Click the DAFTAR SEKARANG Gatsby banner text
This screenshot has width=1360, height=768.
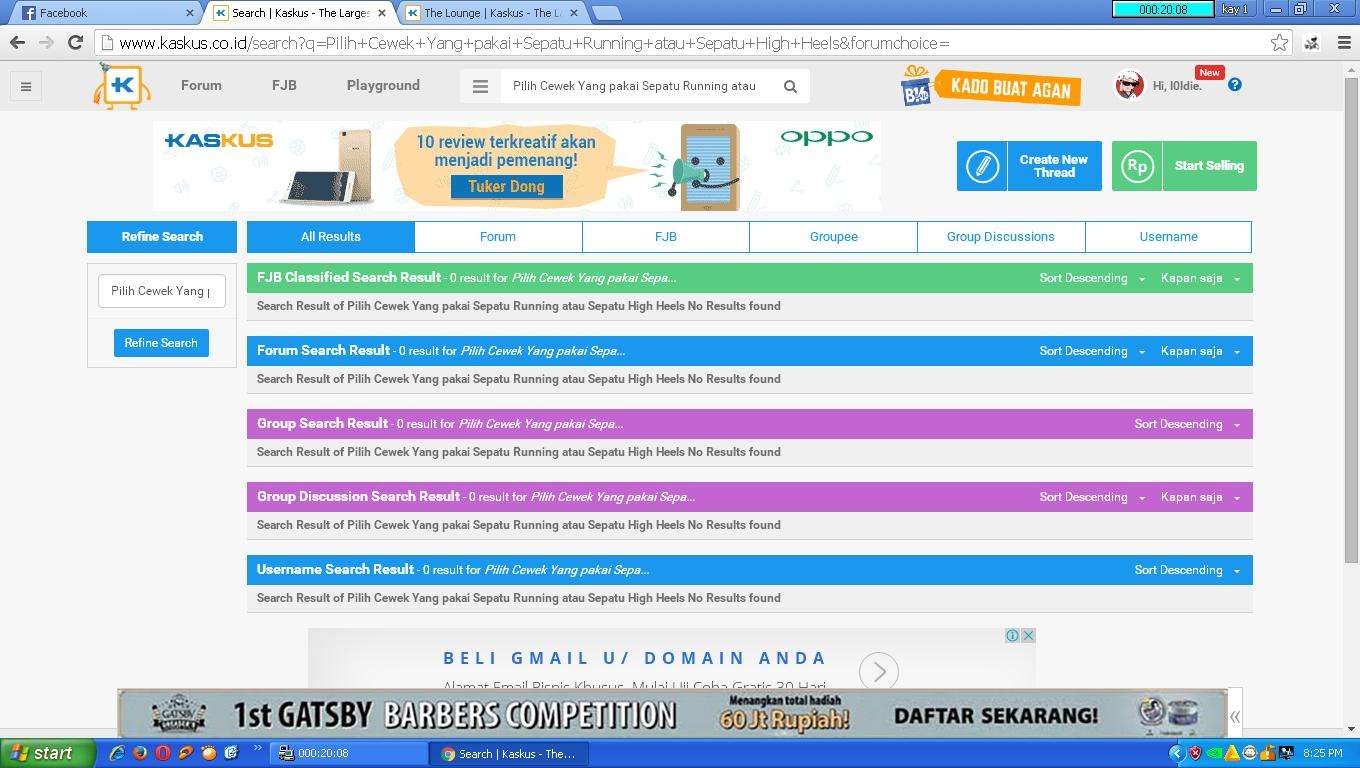point(996,716)
